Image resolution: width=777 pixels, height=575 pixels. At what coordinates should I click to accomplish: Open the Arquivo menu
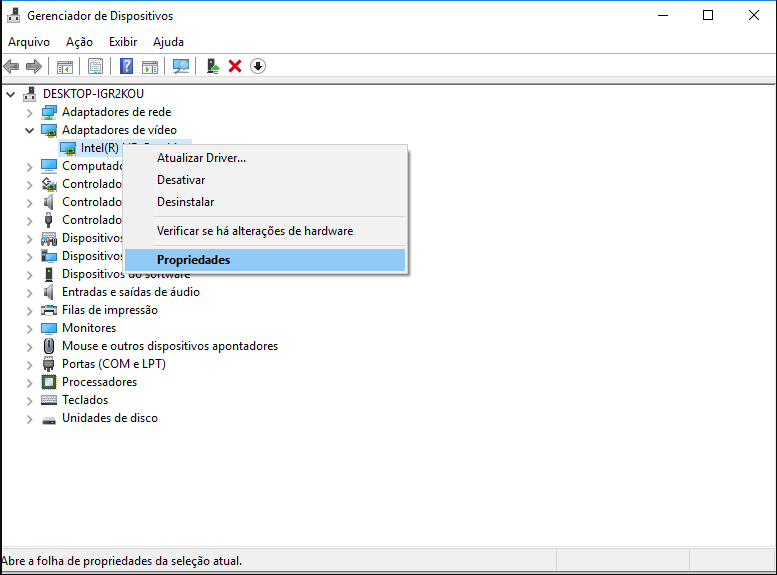[x=29, y=42]
